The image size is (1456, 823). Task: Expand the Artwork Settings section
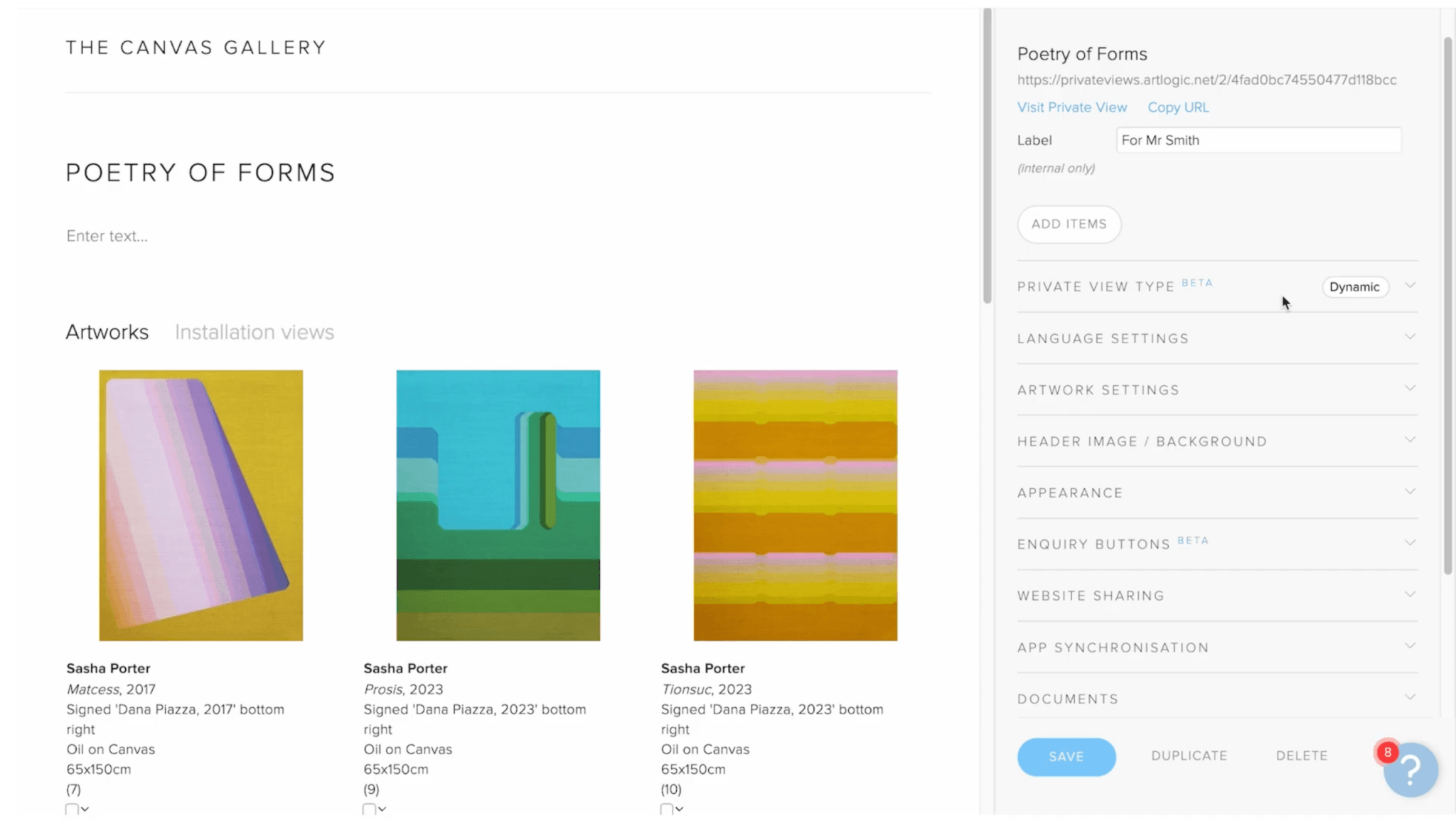coord(1216,390)
